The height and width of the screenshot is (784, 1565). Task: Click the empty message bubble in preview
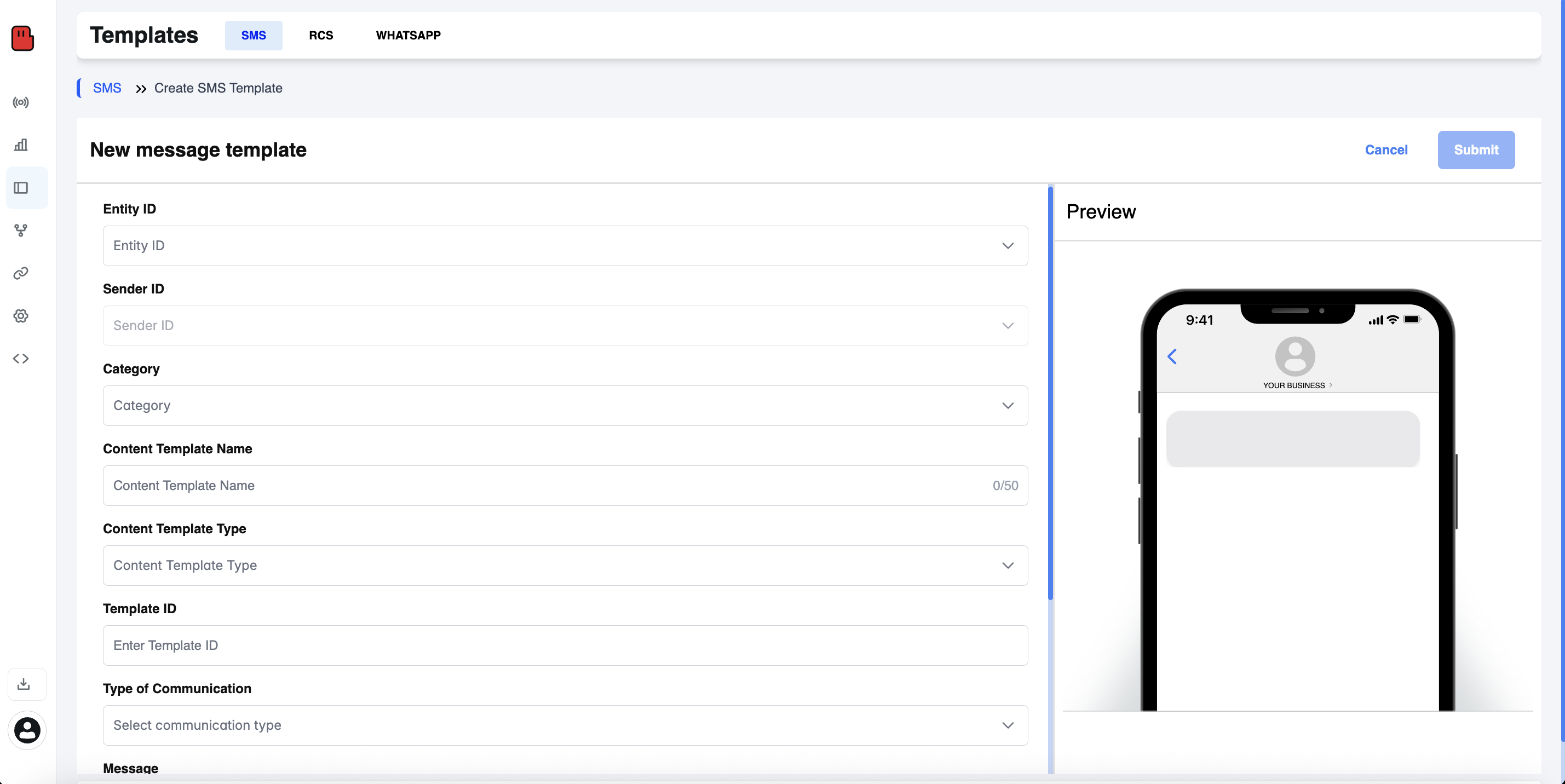(1293, 439)
